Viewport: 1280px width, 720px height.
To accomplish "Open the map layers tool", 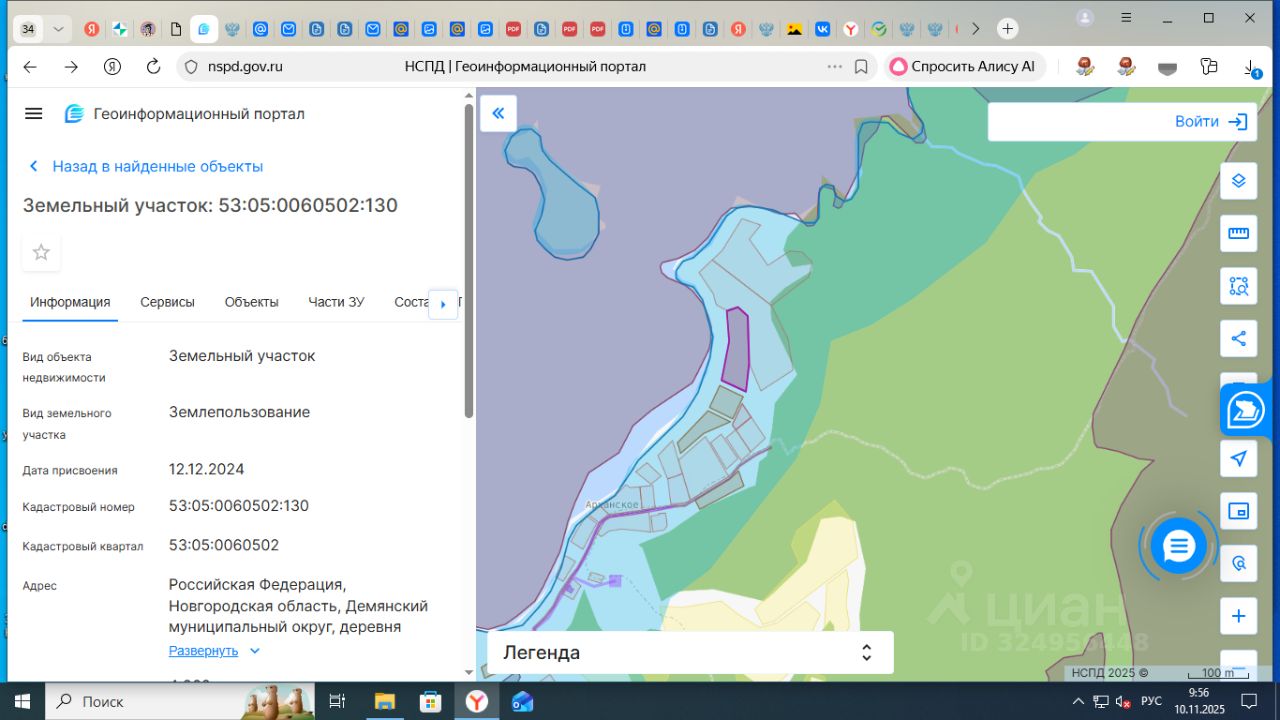I will point(1238,181).
